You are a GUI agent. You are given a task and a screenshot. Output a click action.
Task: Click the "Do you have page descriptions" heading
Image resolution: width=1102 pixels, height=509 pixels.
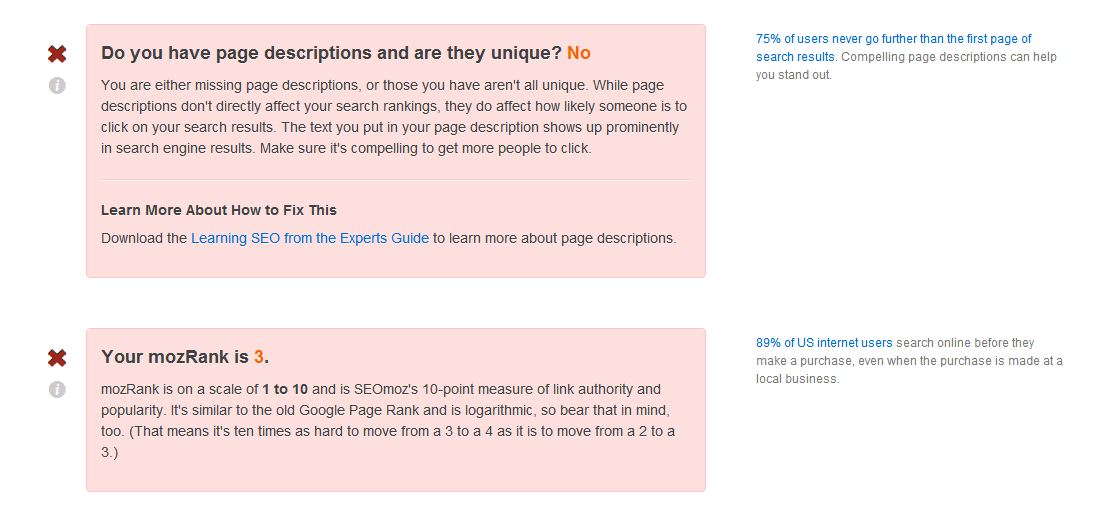pos(331,53)
